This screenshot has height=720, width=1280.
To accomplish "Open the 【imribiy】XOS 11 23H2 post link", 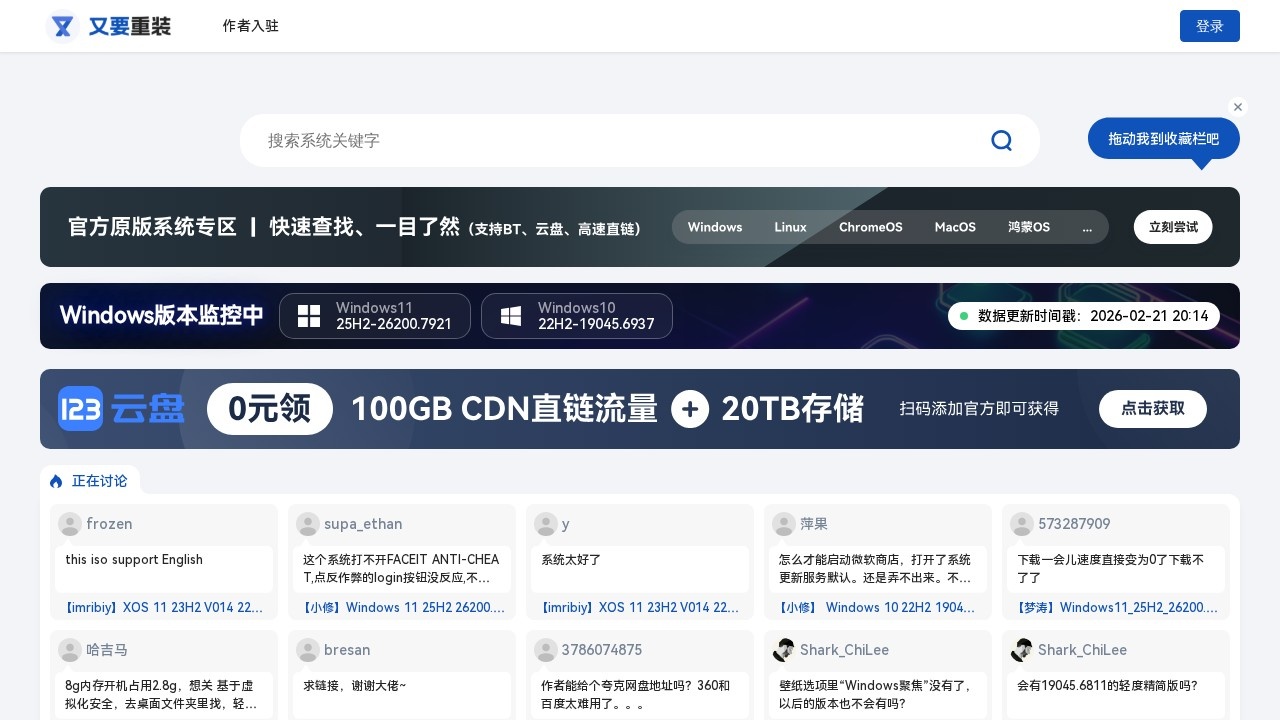I will 163,607.
